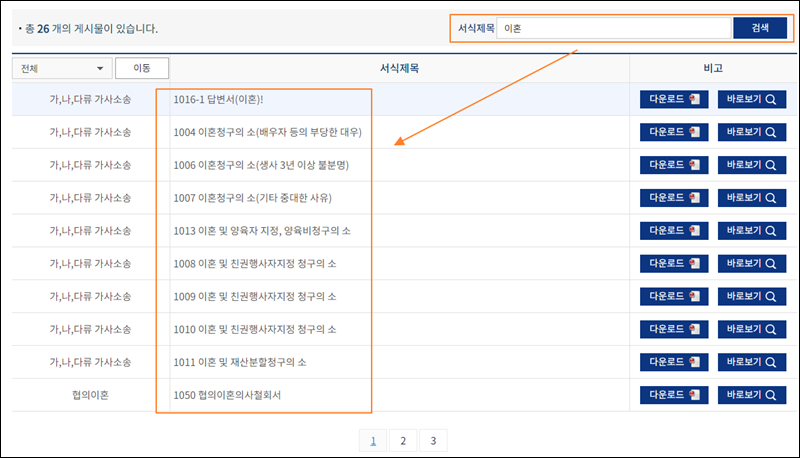Viewport: 800px width, 458px height.
Task: Open the 전체 category dropdown
Action: 62,68
